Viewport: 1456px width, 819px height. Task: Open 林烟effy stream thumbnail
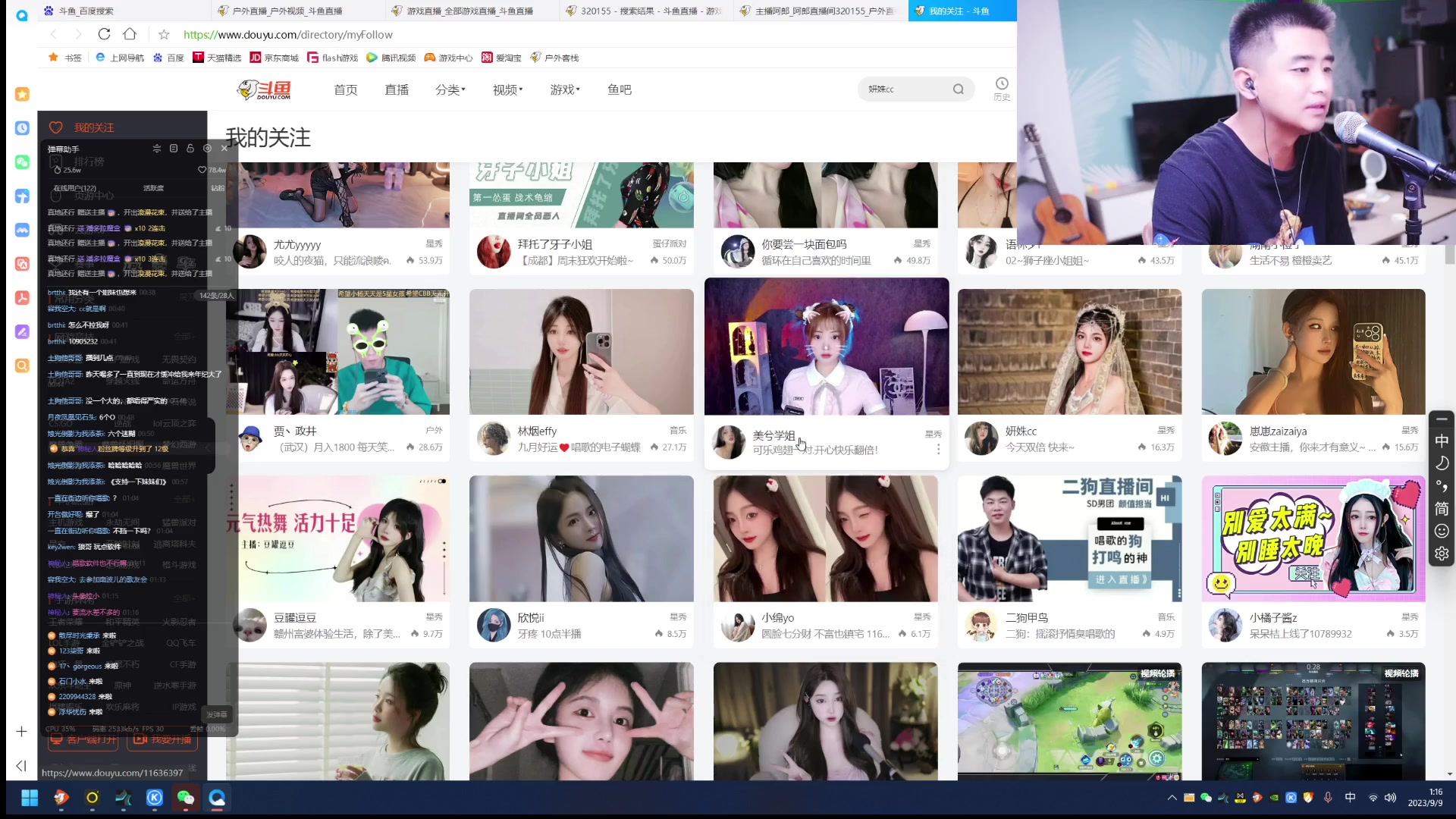582,351
